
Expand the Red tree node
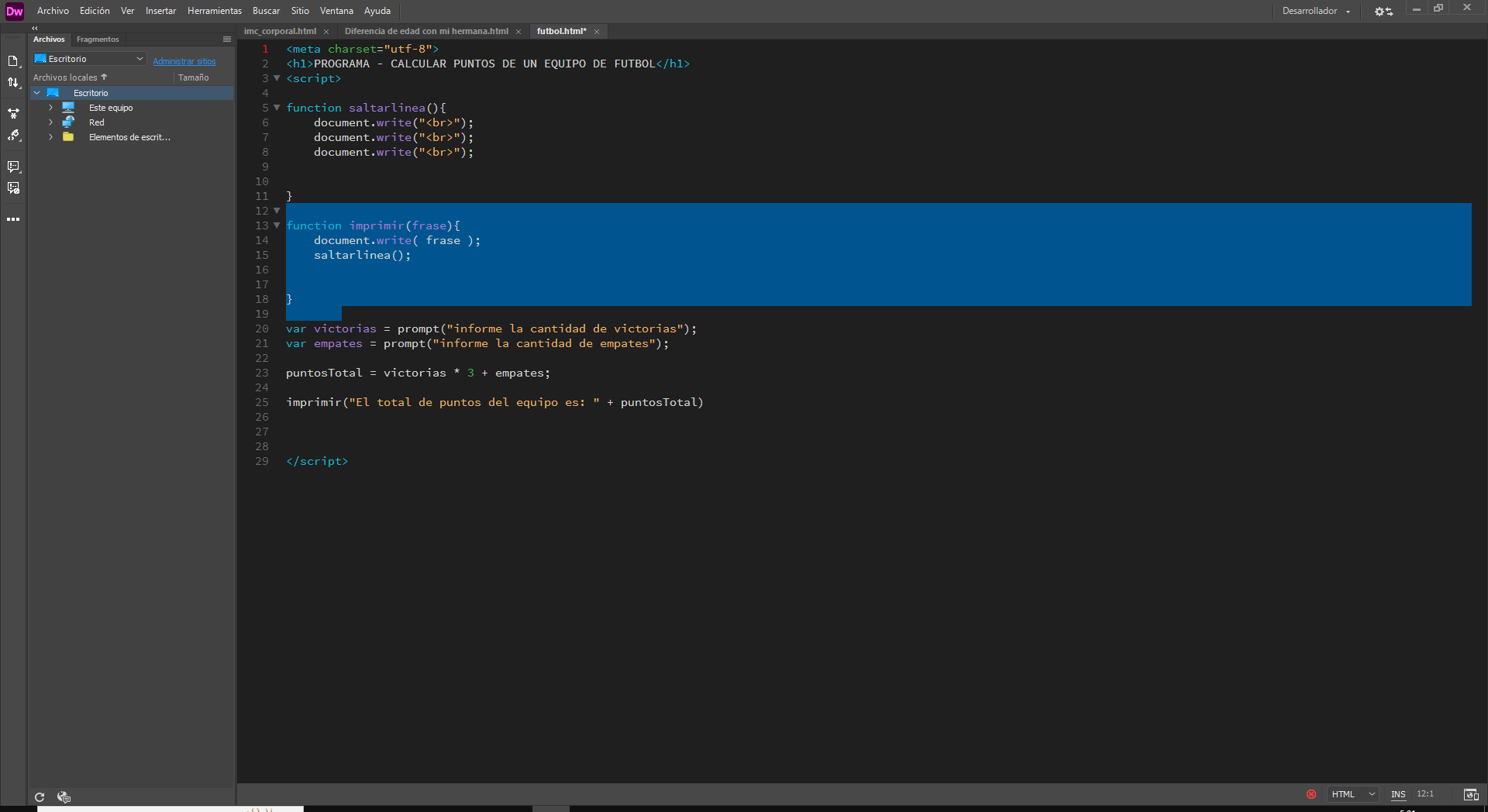point(51,122)
